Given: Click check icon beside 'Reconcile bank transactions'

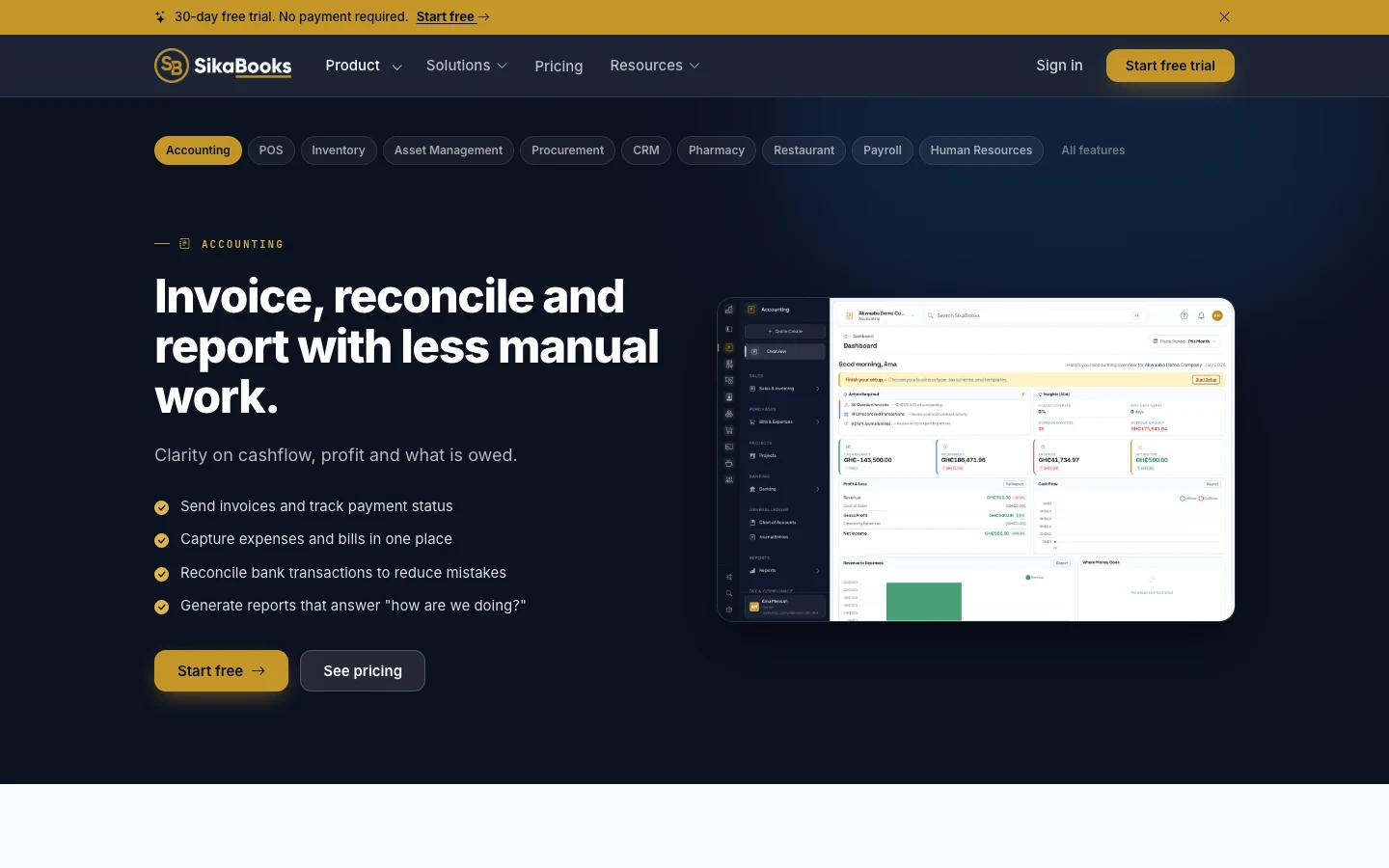Looking at the screenshot, I should 162,574.
